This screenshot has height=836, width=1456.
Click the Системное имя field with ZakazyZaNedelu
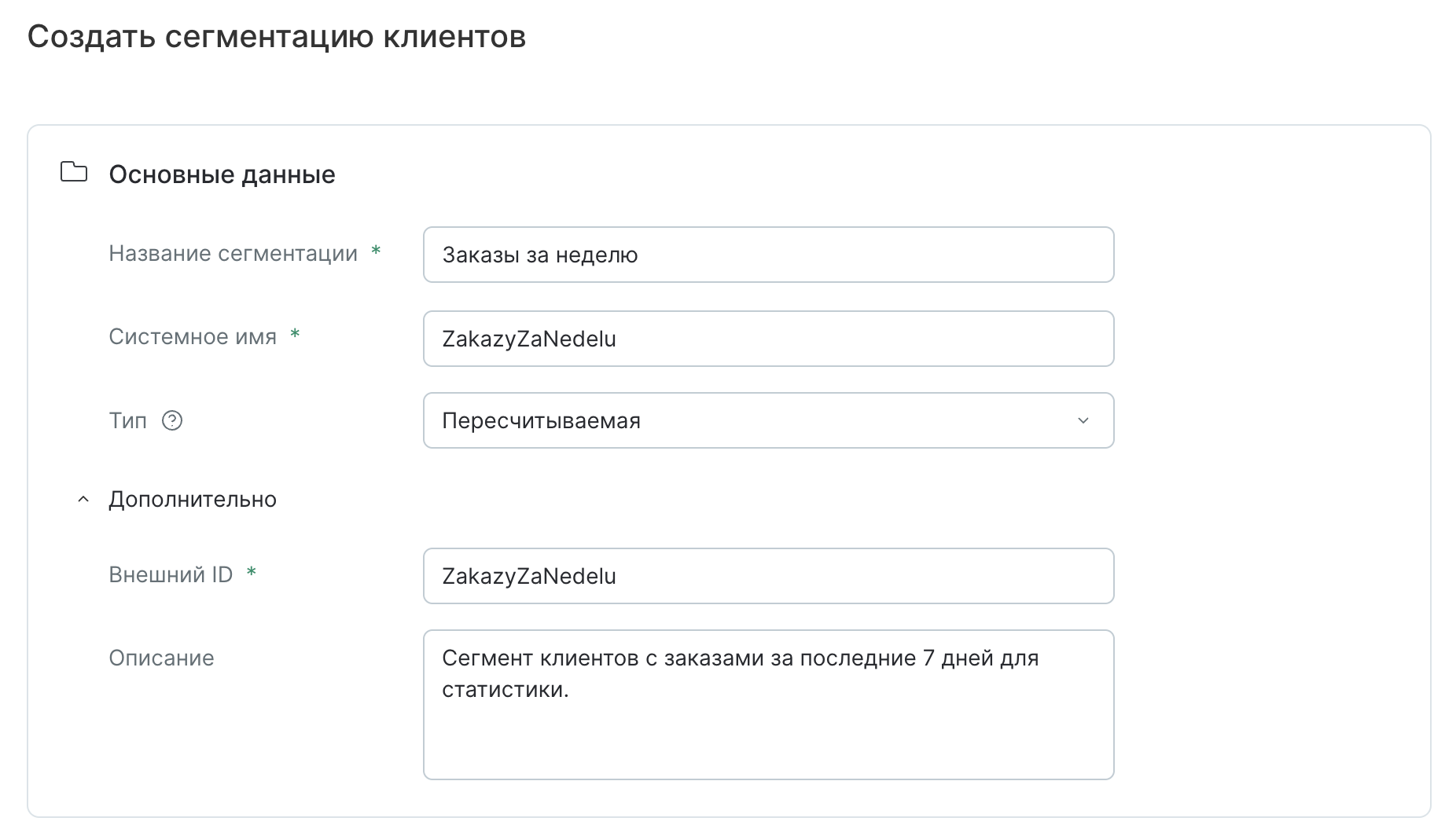[767, 339]
